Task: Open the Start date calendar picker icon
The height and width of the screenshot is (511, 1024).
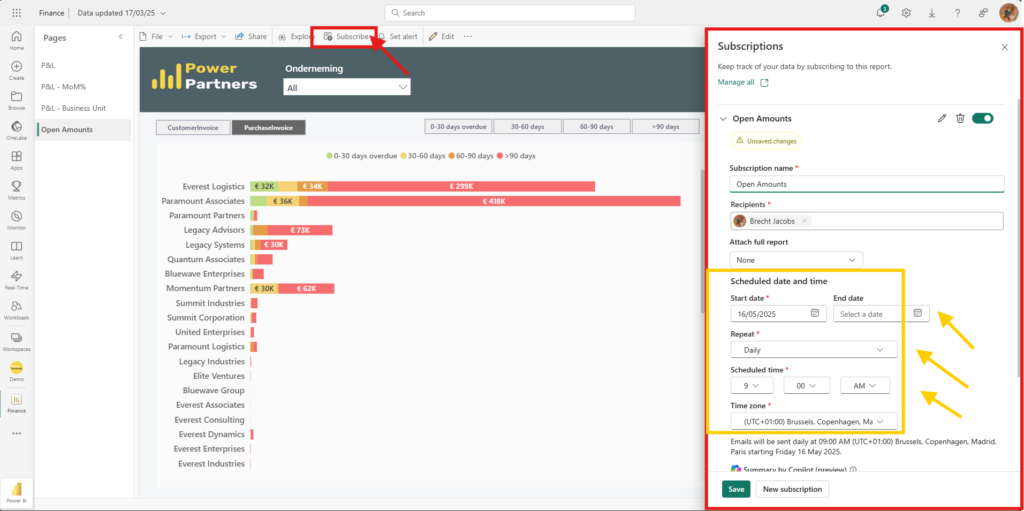Action: 814,314
